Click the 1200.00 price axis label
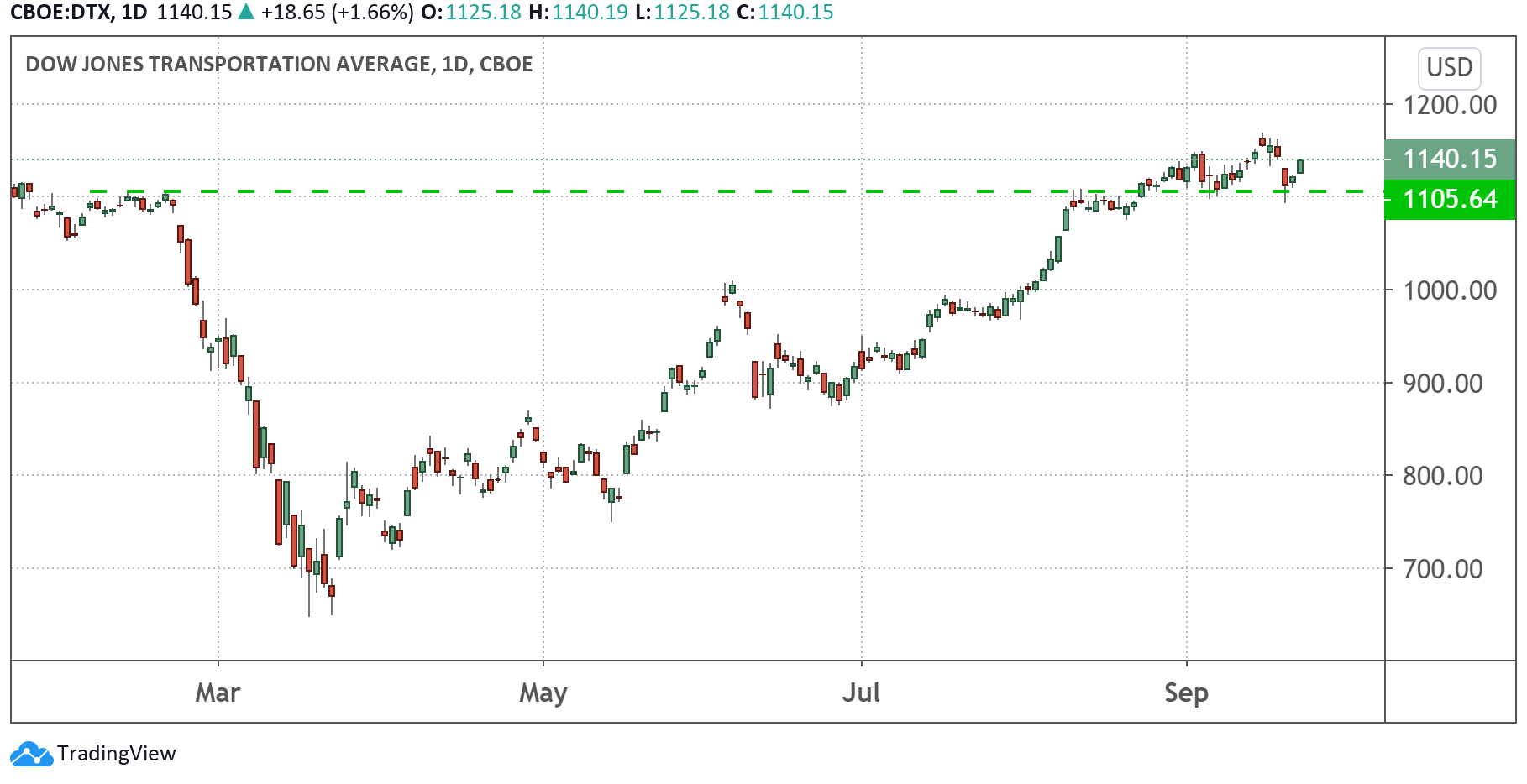The image size is (1527, 784). (x=1450, y=105)
